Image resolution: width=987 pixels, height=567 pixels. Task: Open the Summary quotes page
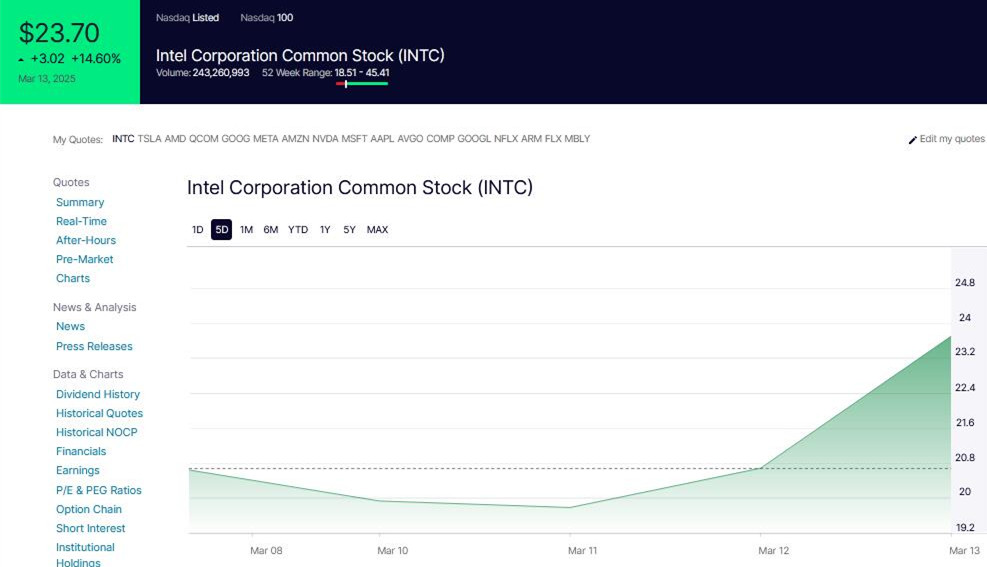(x=80, y=202)
